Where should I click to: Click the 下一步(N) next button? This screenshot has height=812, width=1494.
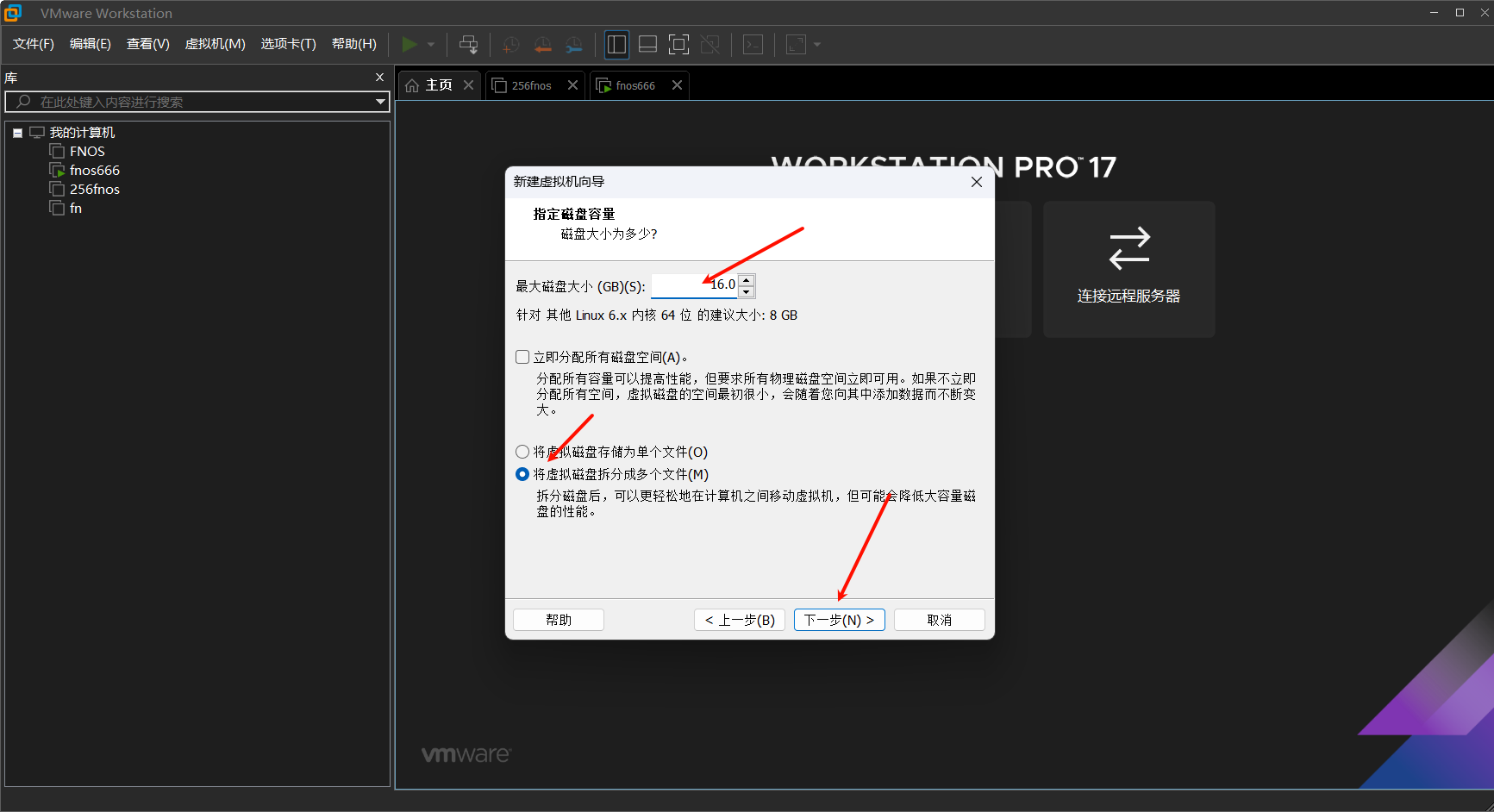840,620
